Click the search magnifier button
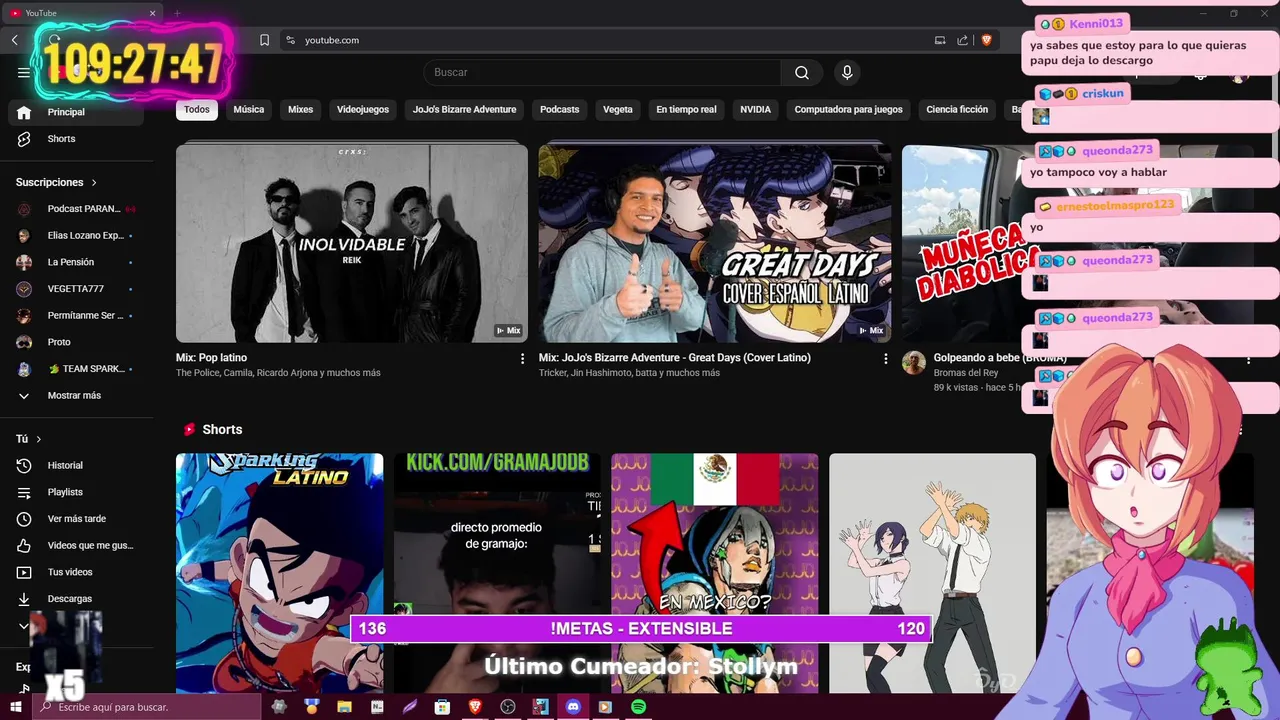Screen dimensions: 1280x720 802,72
